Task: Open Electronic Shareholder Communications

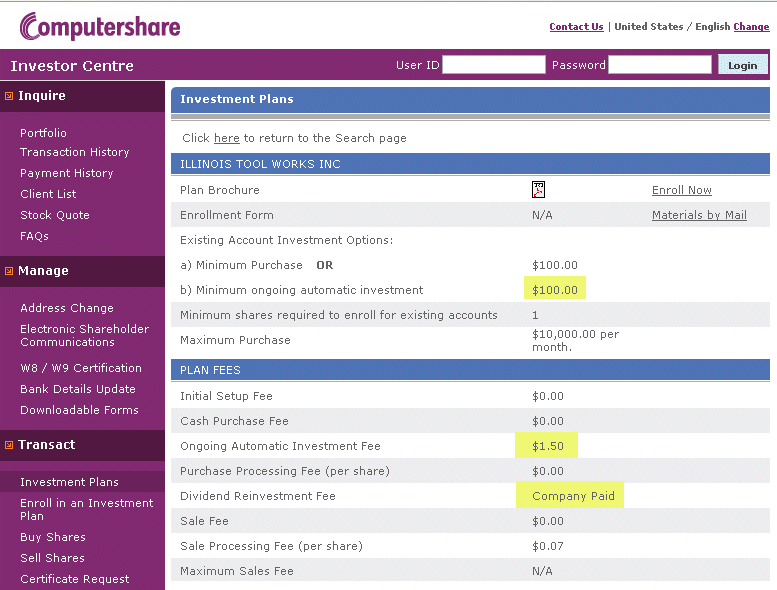Action: click(x=84, y=335)
